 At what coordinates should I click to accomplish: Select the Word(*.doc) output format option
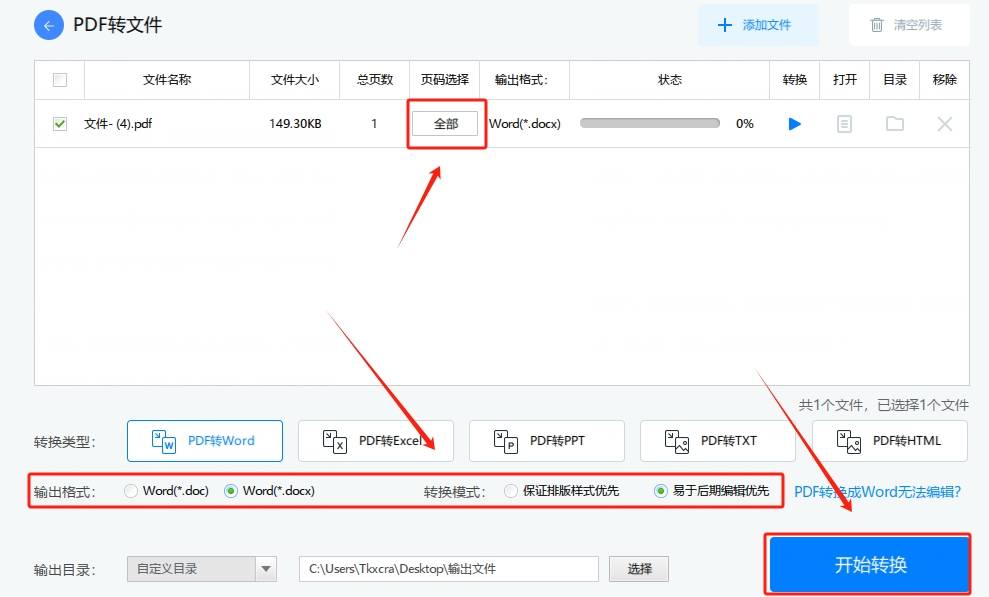click(129, 490)
